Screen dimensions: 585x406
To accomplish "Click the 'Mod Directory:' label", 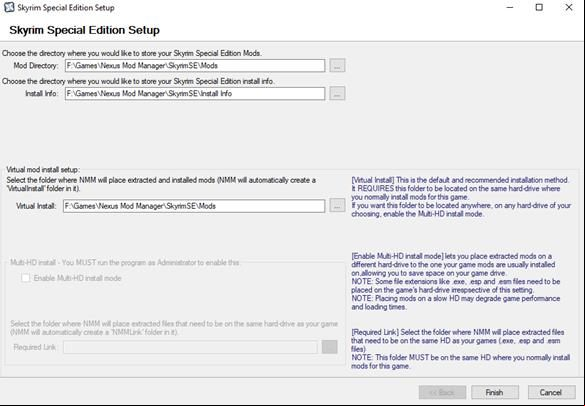I will [x=36, y=66].
